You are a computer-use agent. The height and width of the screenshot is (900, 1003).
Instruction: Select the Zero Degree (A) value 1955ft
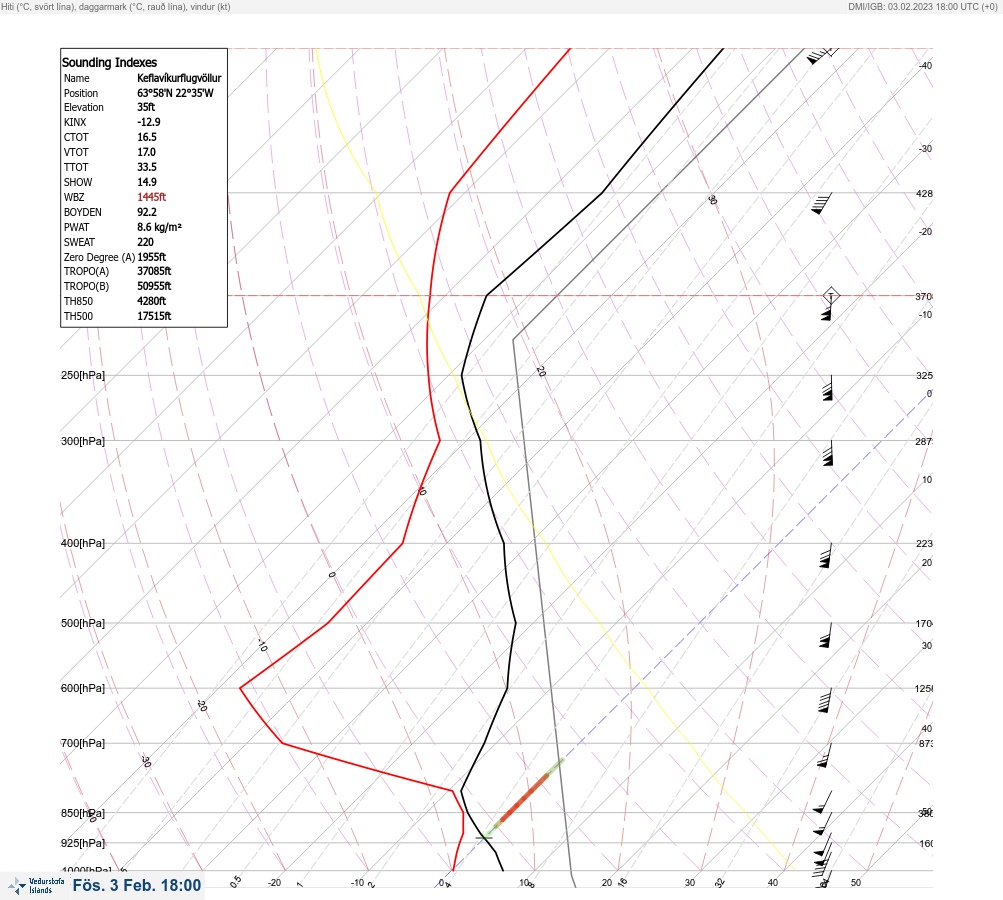(x=152, y=257)
